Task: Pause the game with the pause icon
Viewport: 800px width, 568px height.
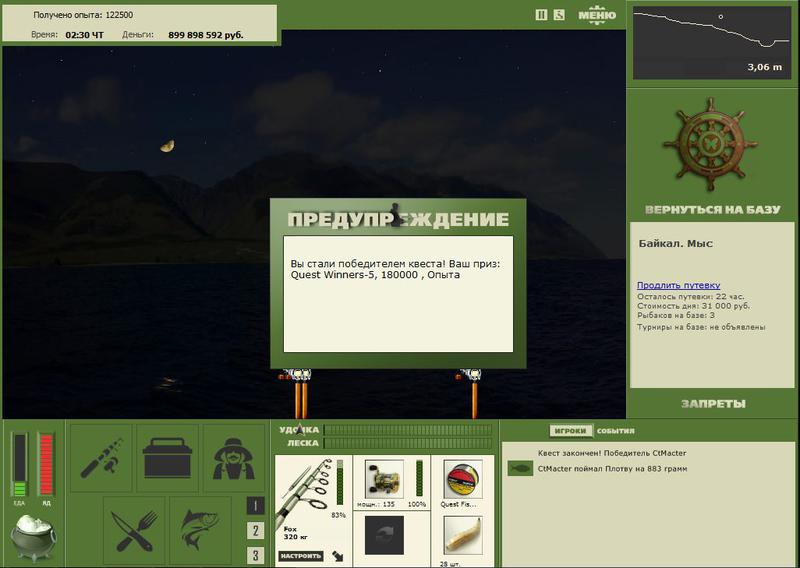Action: (541, 15)
